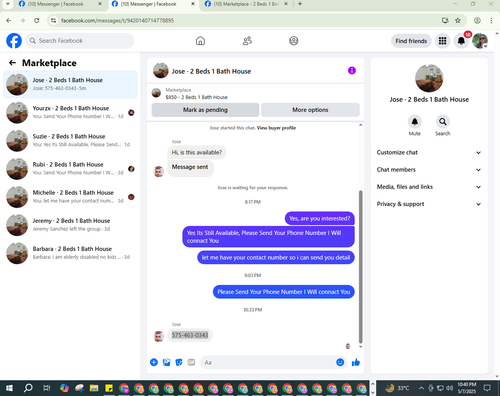Send a thumbs up like
This screenshot has height=396, width=500.
(x=356, y=362)
